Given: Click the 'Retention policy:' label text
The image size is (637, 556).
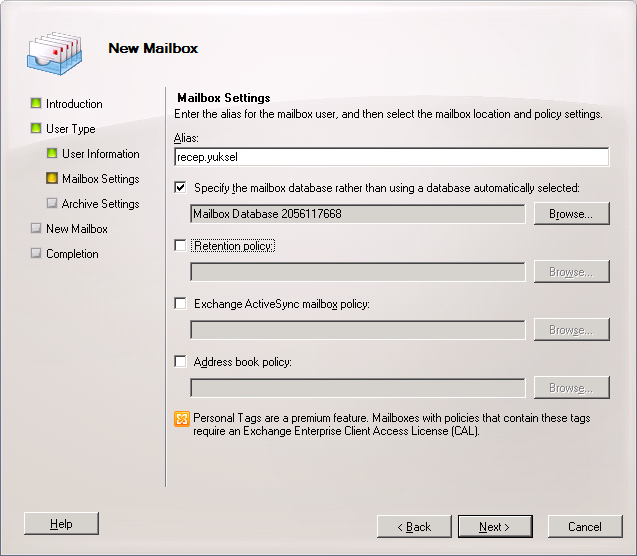Looking at the screenshot, I should pos(233,246).
